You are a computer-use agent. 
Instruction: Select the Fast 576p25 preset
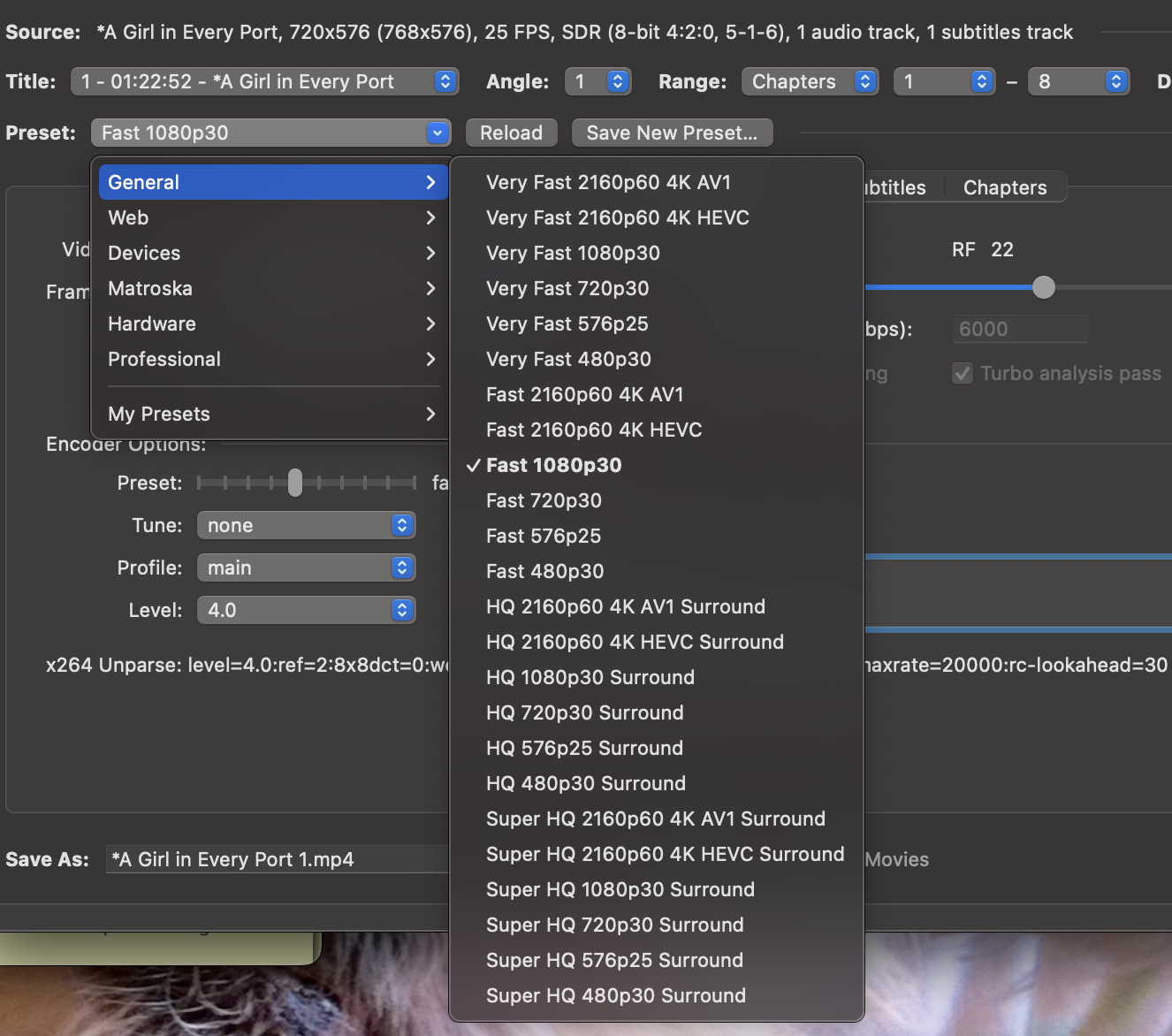(x=657, y=536)
